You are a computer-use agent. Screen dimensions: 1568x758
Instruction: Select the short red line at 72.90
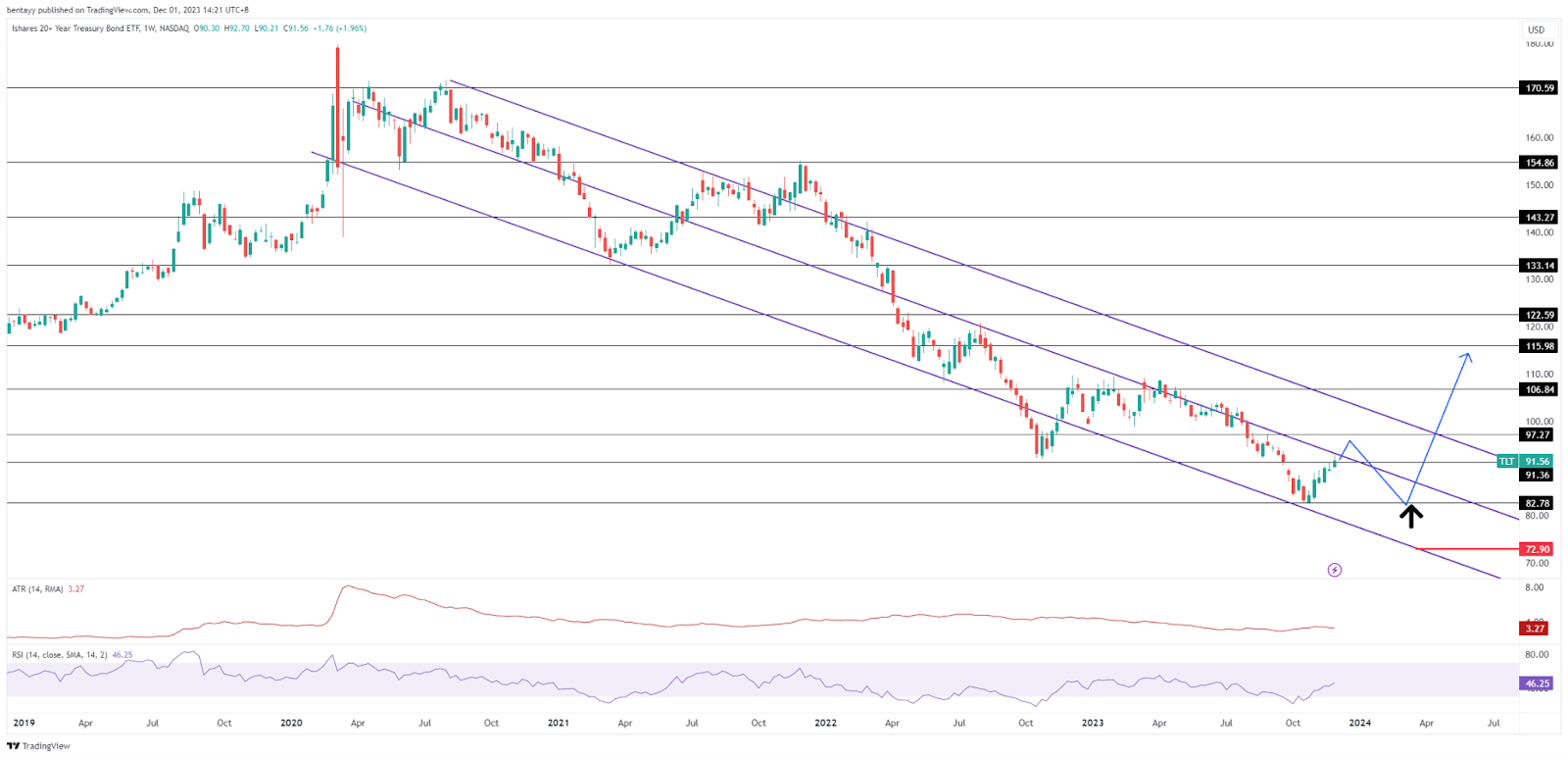coord(1465,549)
